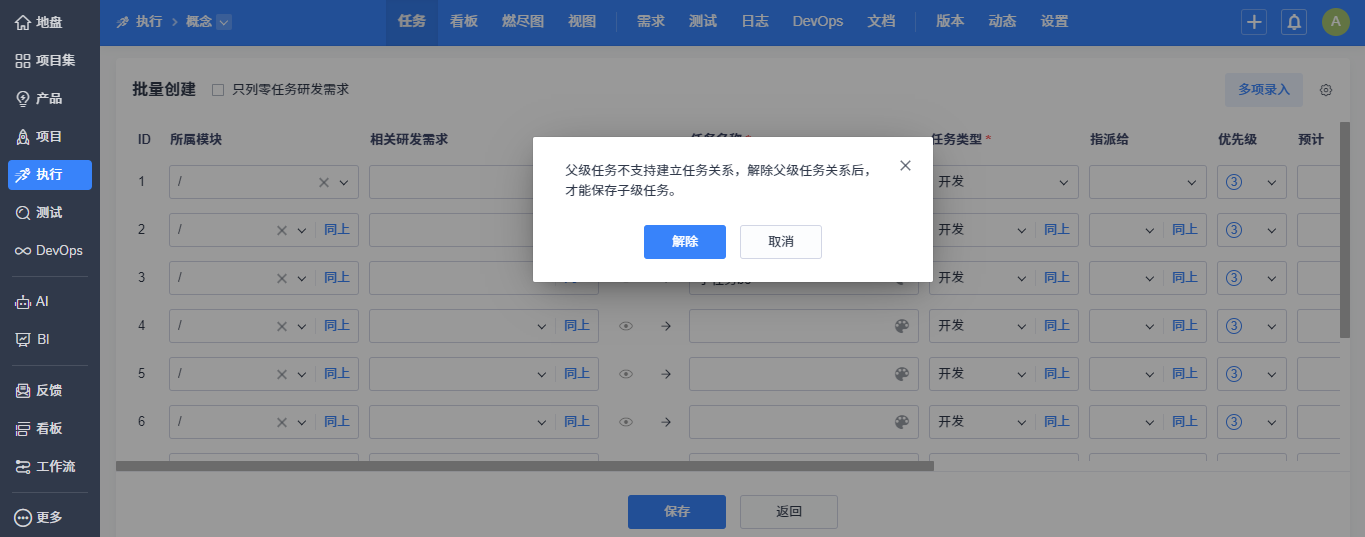This screenshot has height=537, width=1365.
Task: Open the batch create settings gear
Action: pos(1326,90)
